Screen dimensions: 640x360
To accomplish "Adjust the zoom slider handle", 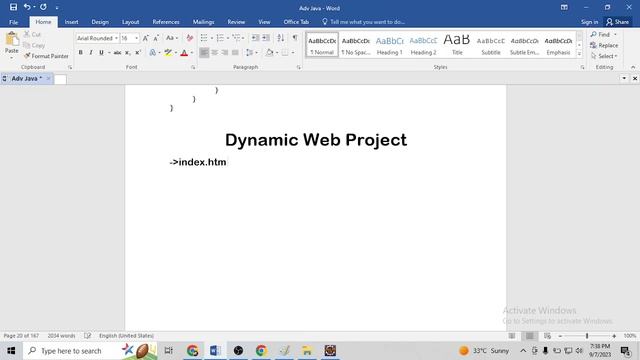I will (x=587, y=336).
